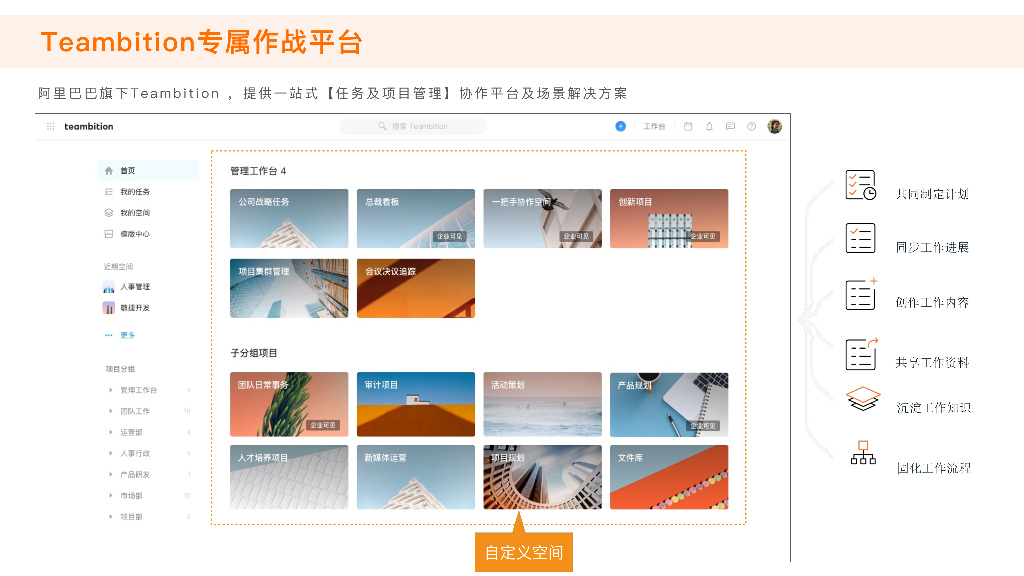Click the 共享工作资料 share list icon
The image size is (1024, 576).
click(x=861, y=354)
